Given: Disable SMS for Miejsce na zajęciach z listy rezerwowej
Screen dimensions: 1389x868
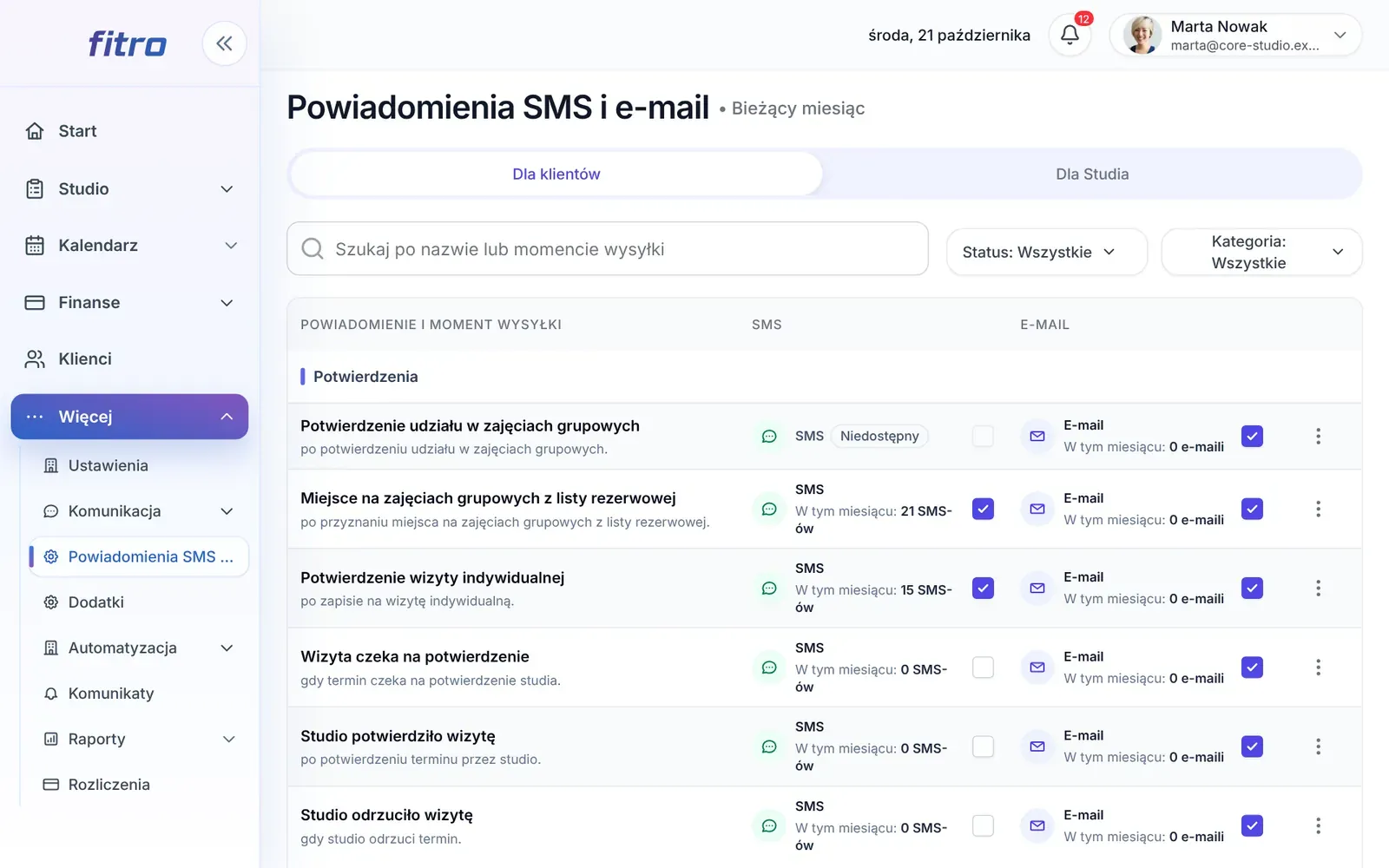Looking at the screenshot, I should [x=983, y=509].
